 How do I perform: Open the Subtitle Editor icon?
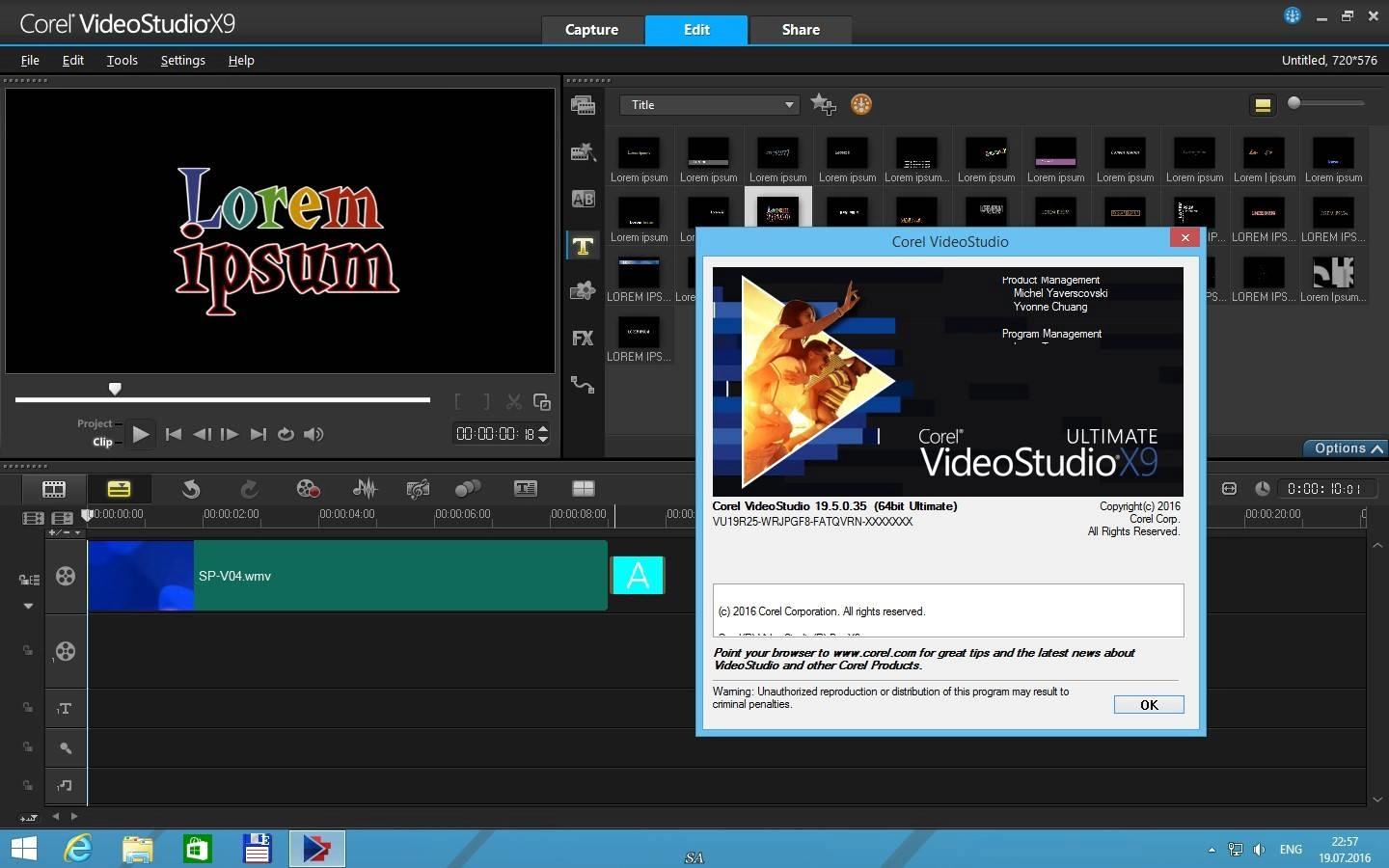tap(526, 489)
